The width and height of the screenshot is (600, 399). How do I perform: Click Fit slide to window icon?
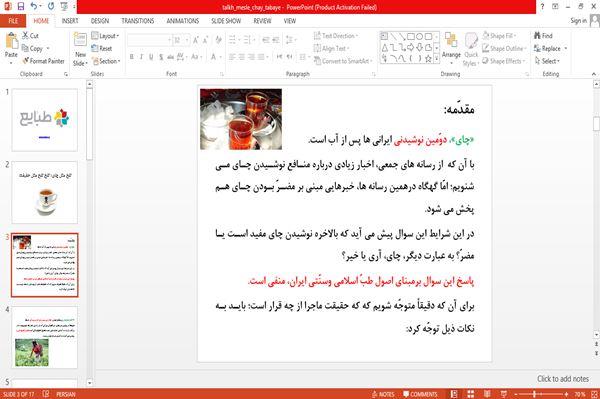tap(595, 394)
